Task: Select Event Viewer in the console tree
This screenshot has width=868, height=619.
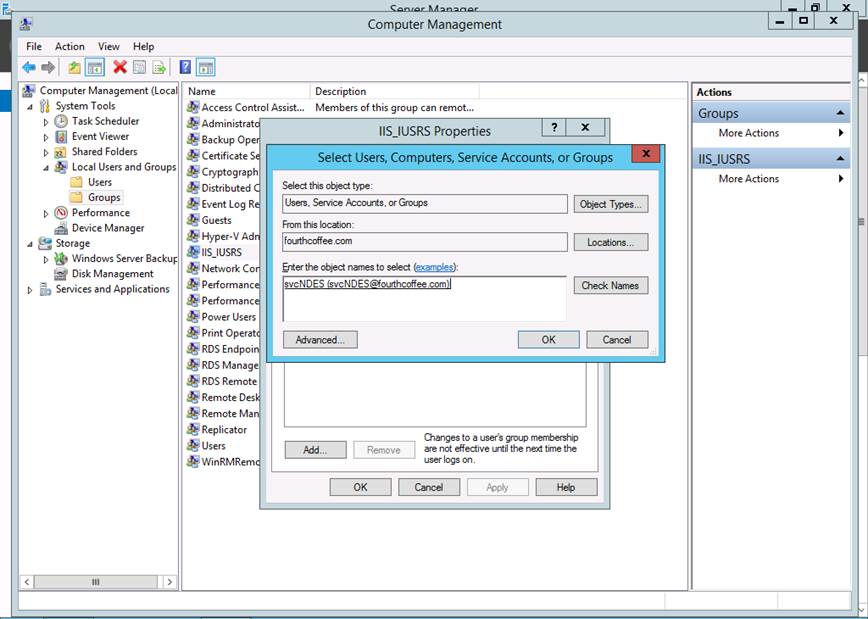Action: tap(100, 137)
